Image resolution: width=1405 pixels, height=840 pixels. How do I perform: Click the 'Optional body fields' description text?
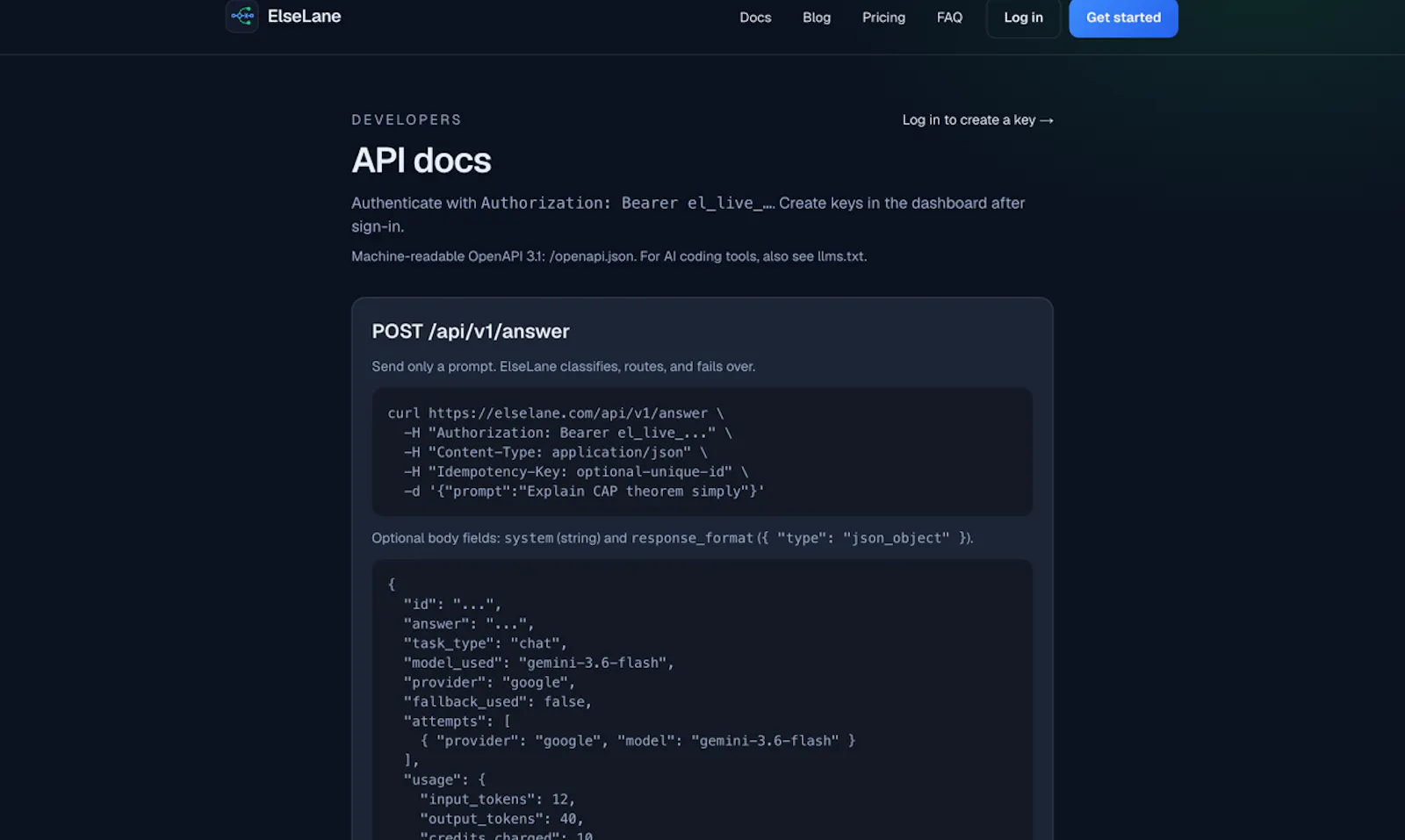(x=673, y=538)
